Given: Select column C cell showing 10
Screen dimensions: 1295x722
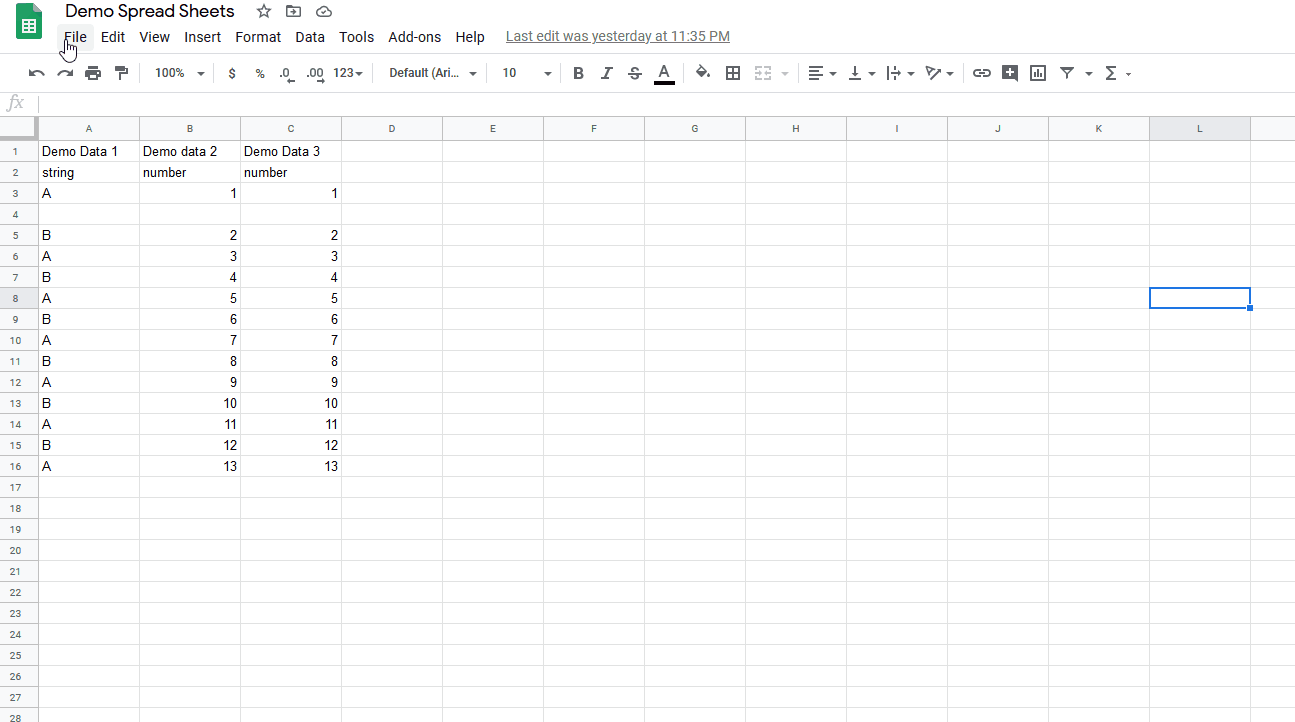Looking at the screenshot, I should coord(291,403).
